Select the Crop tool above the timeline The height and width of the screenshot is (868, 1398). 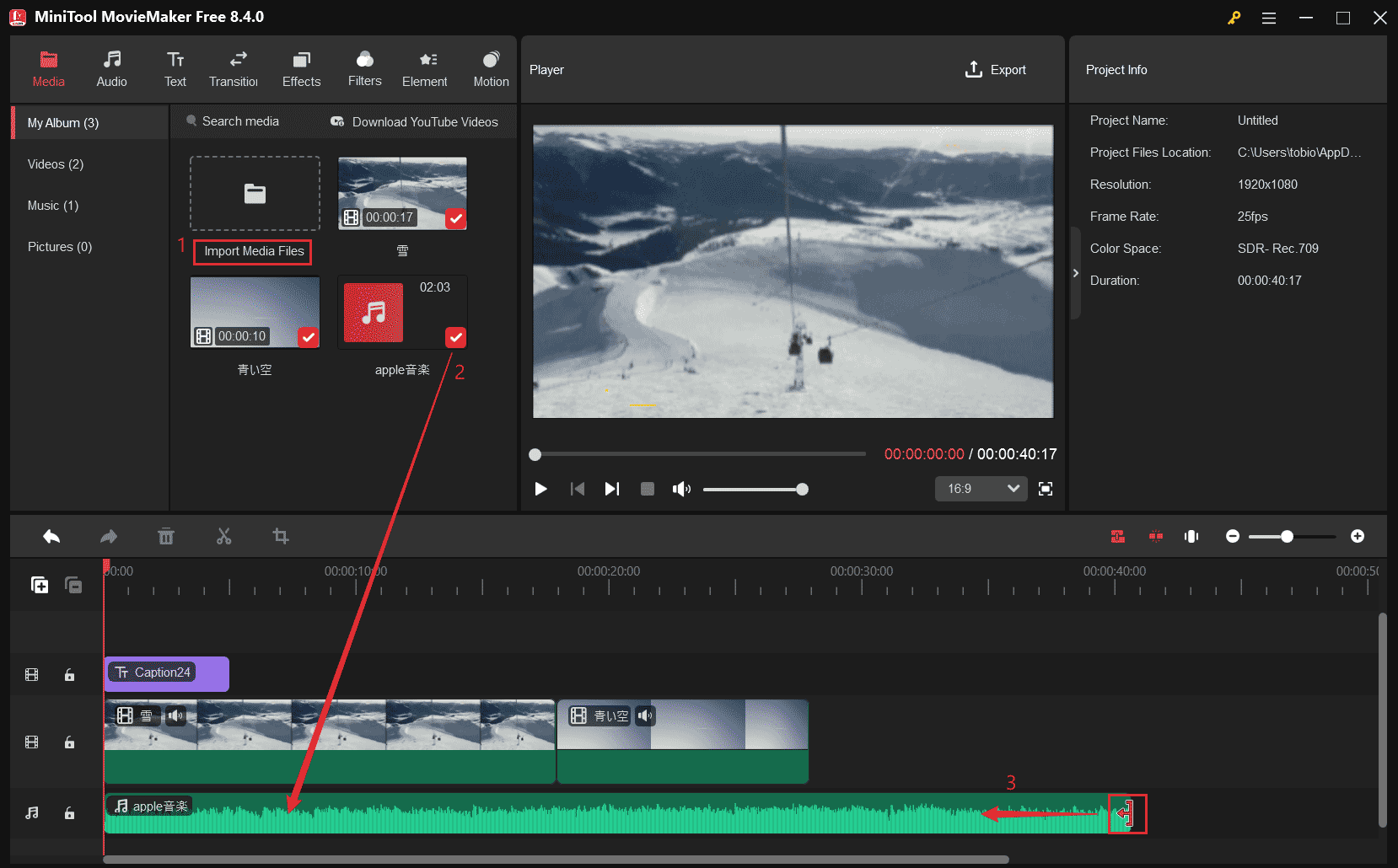tap(281, 536)
